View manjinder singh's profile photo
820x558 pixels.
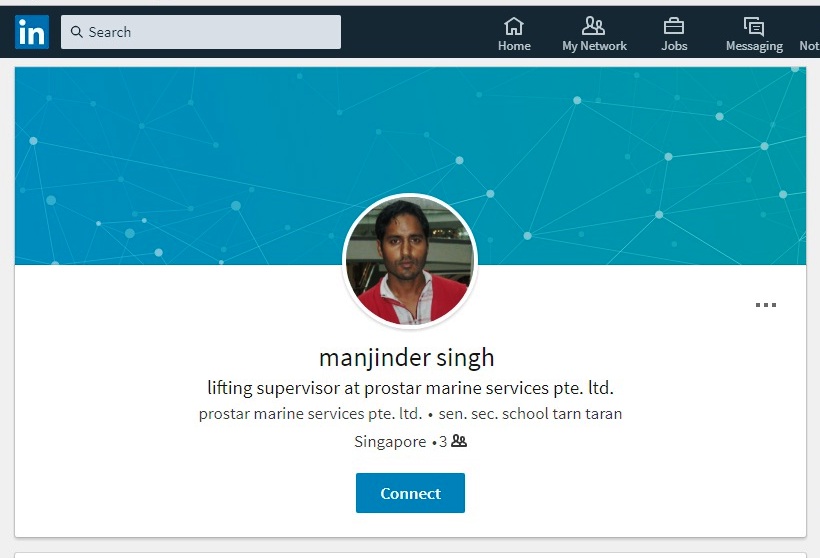[410, 260]
